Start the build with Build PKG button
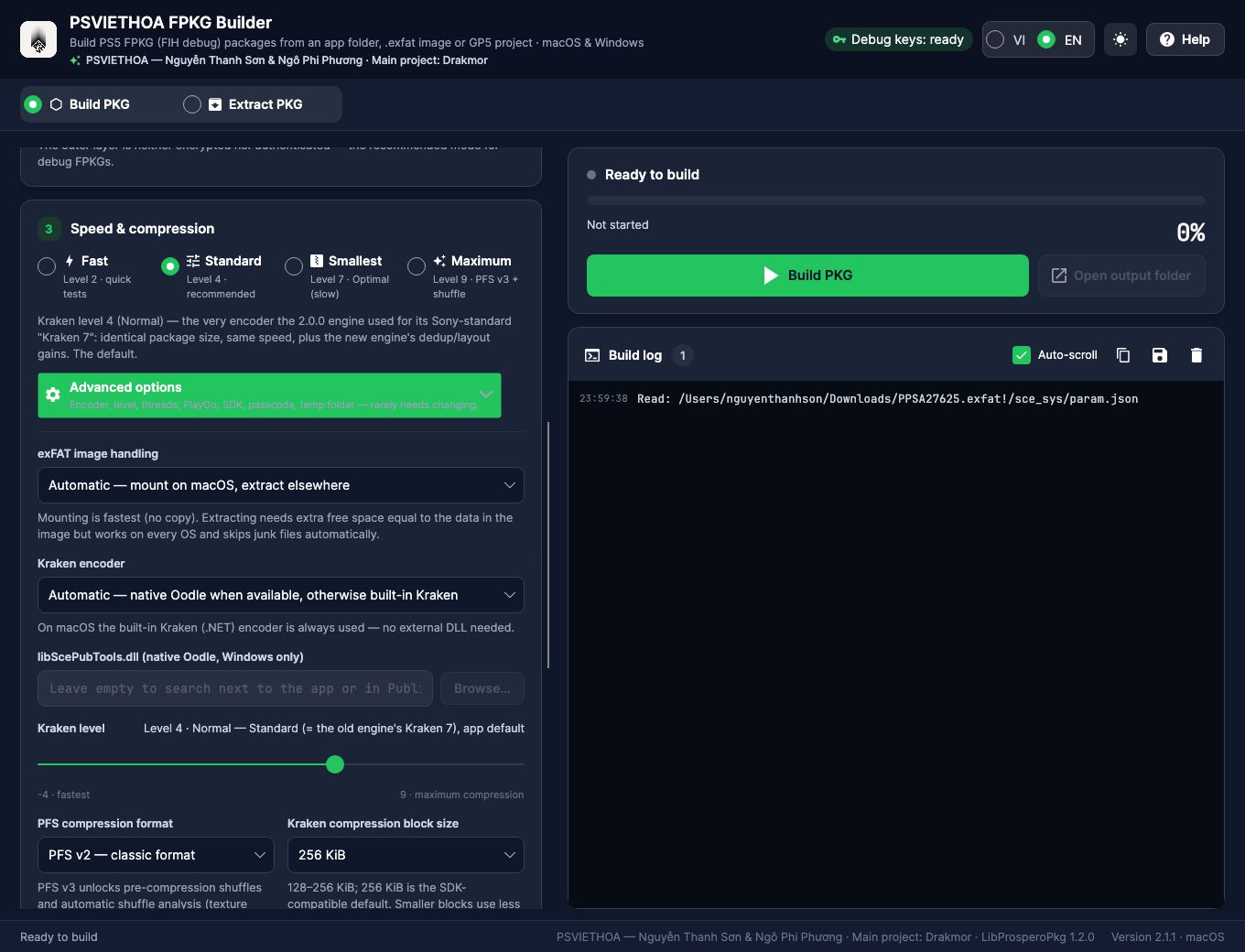This screenshot has width=1245, height=952. (807, 276)
